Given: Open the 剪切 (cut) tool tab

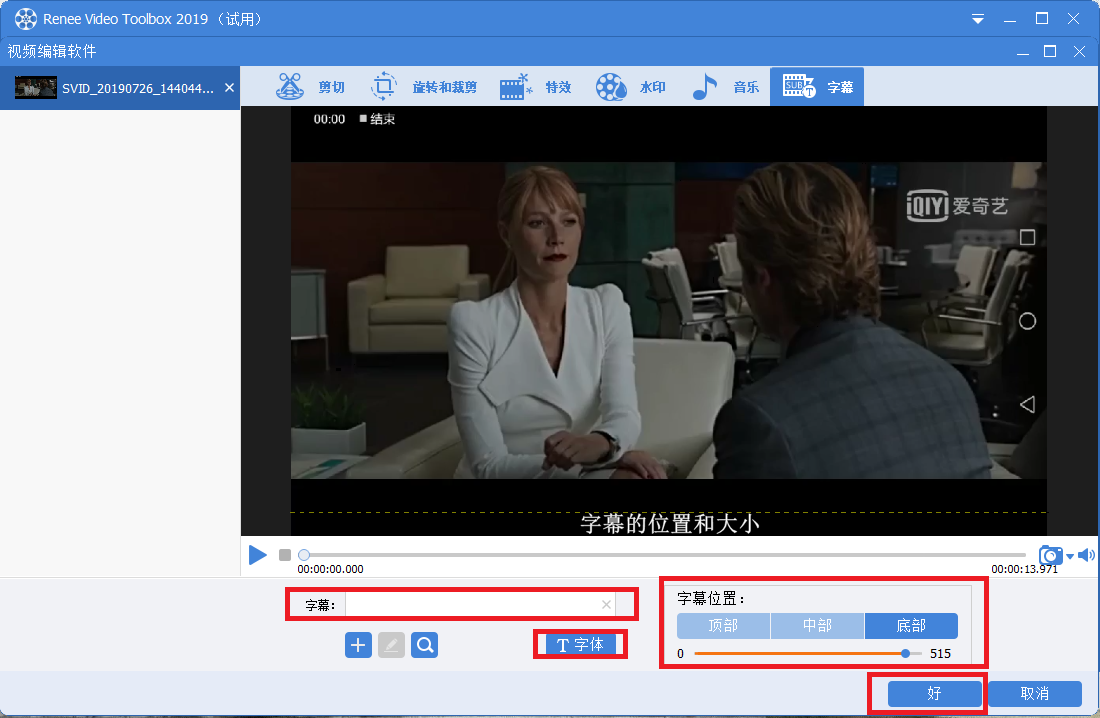Looking at the screenshot, I should coord(311,87).
